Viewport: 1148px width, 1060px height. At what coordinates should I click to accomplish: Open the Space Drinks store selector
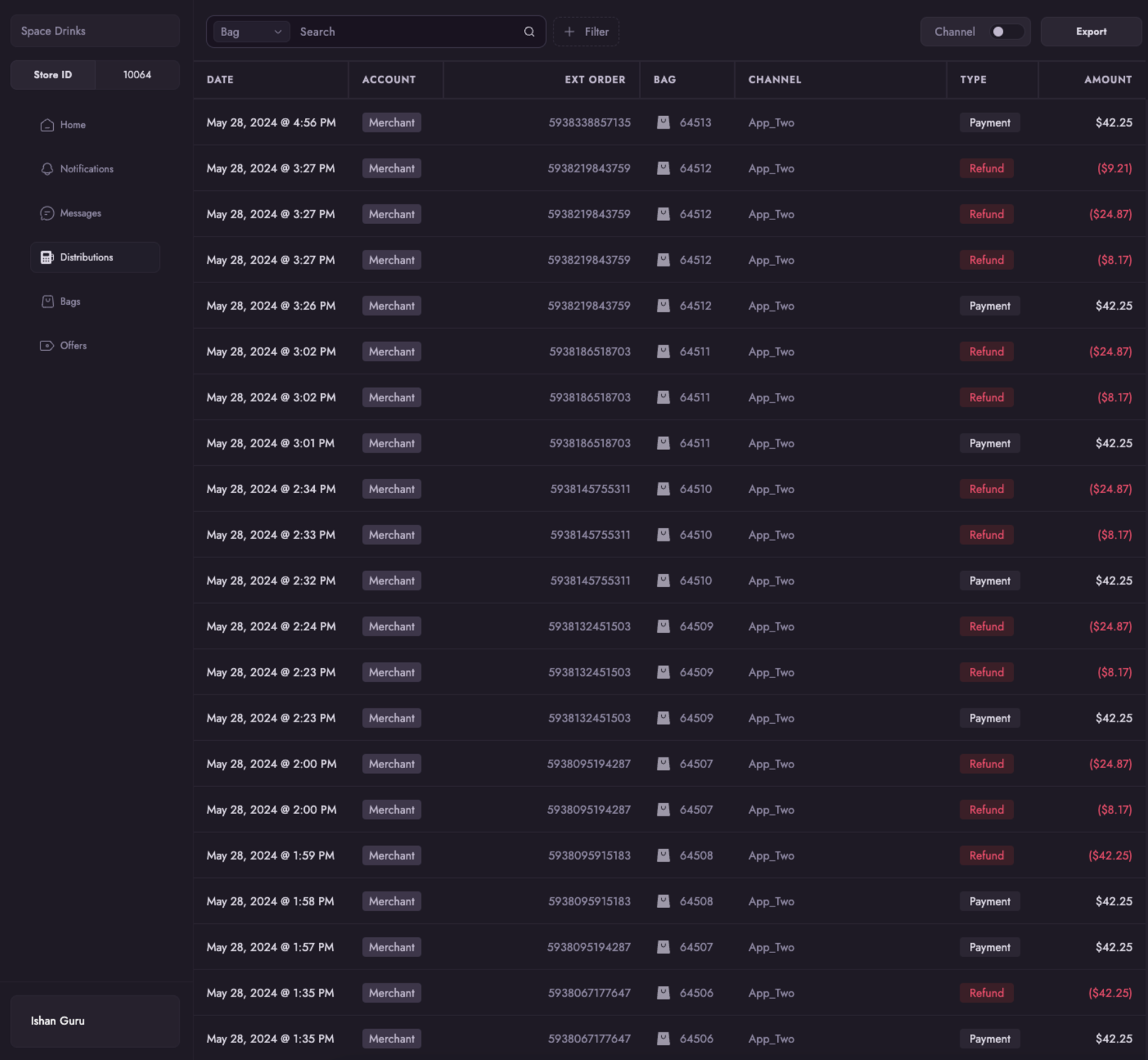[x=95, y=31]
